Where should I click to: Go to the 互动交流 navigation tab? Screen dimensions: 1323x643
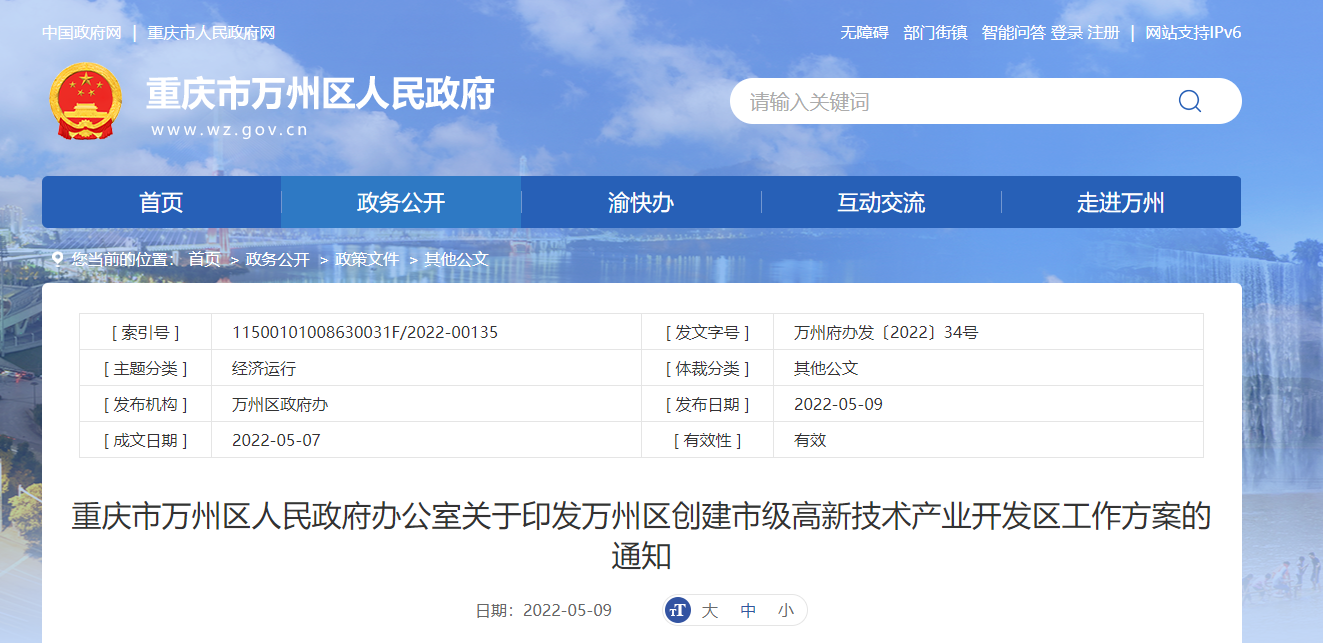pos(881,203)
